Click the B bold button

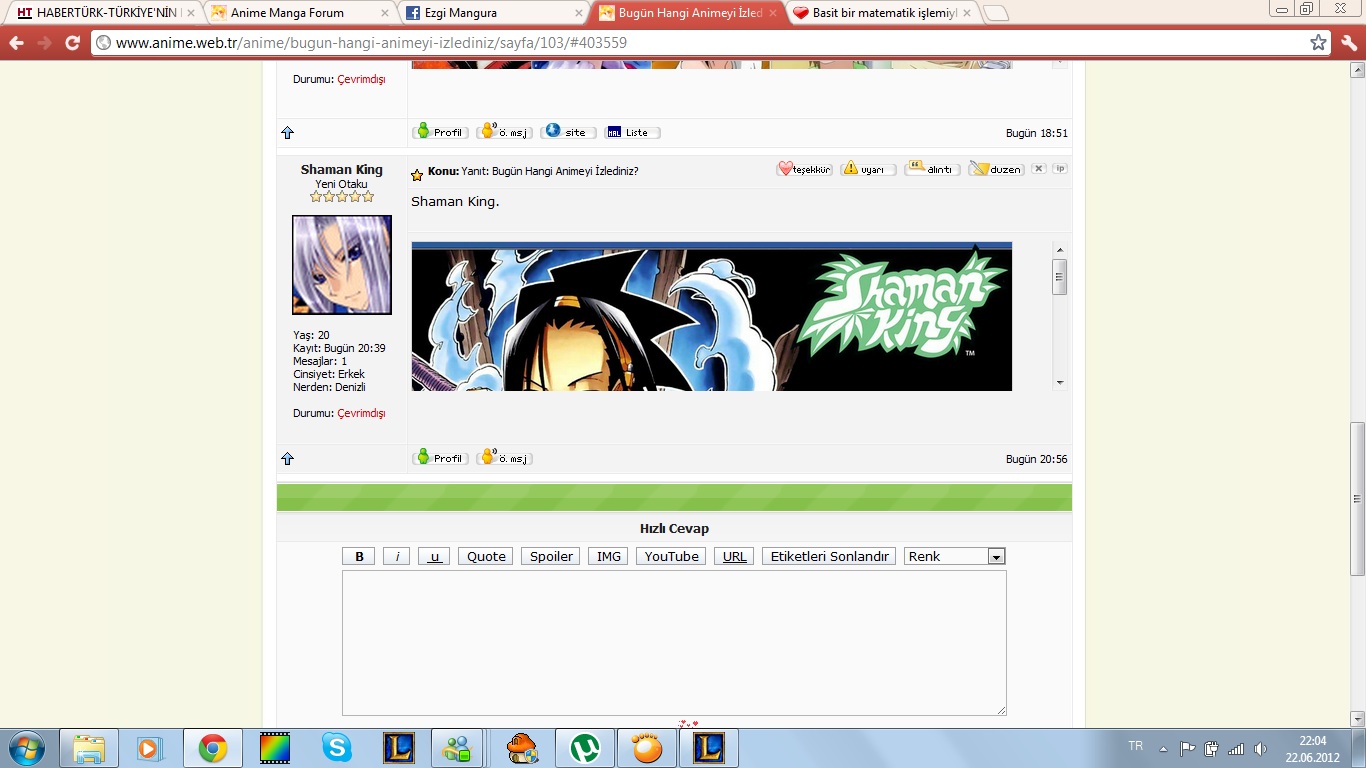pos(359,556)
